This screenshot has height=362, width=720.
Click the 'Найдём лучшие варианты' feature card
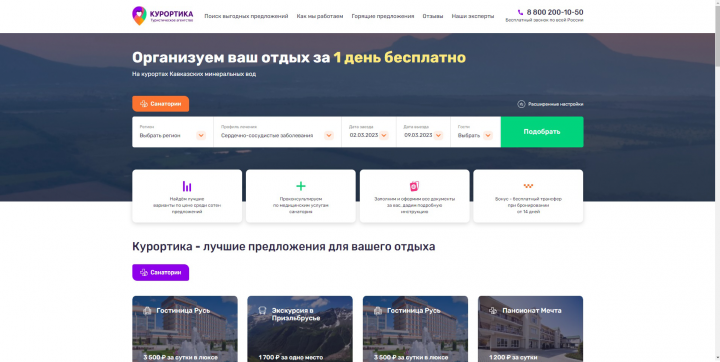tap(187, 196)
